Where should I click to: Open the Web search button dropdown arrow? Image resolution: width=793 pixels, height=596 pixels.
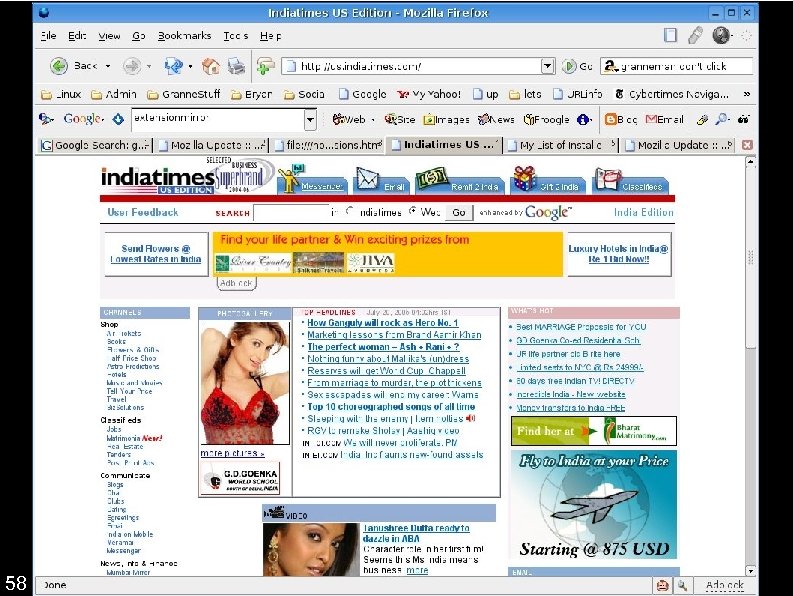373,120
